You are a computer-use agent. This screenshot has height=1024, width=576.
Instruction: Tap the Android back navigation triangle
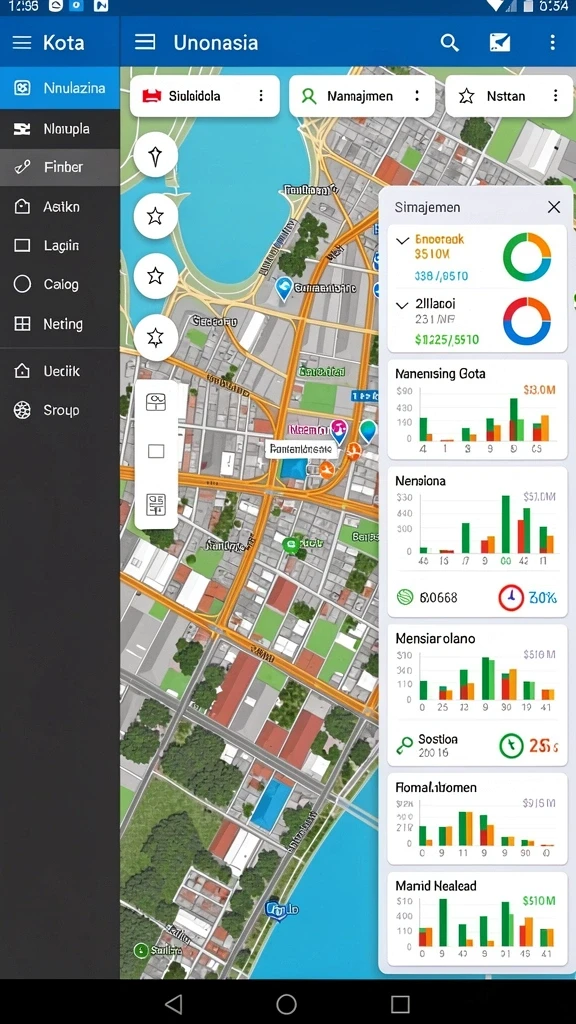(173, 1004)
